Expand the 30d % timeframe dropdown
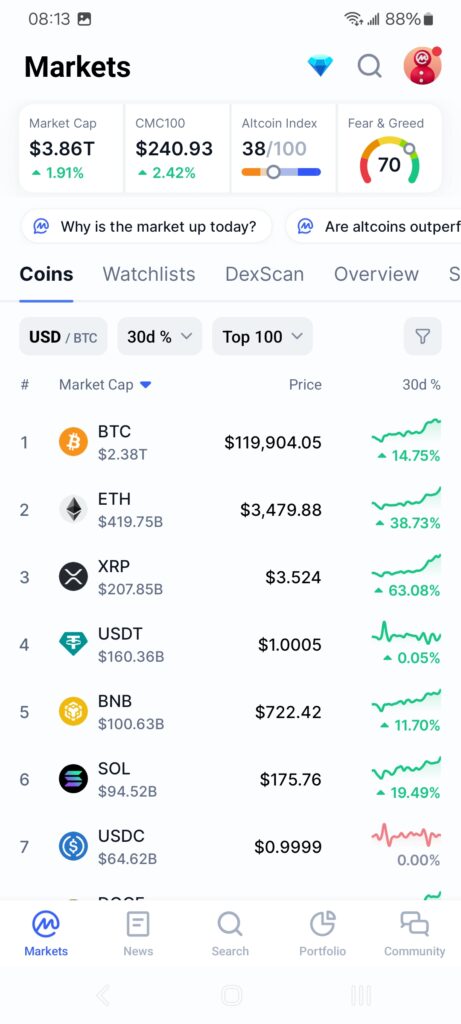The height and width of the screenshot is (1024, 461). (x=160, y=336)
